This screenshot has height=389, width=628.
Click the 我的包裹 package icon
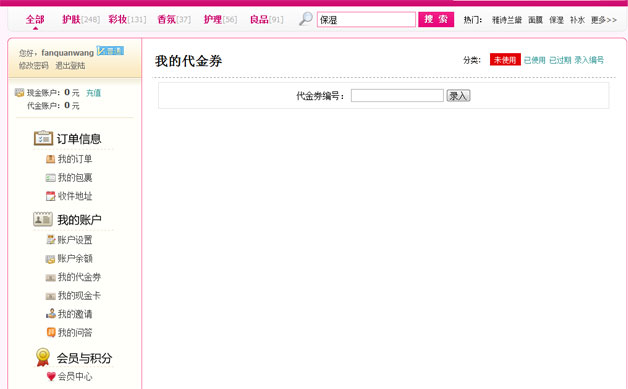[x=50, y=177]
